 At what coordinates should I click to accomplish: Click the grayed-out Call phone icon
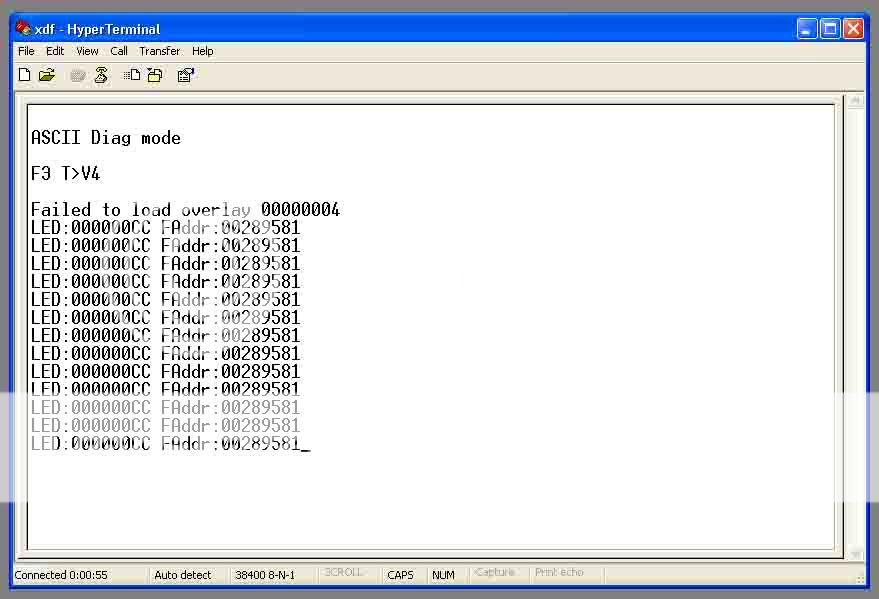pos(78,75)
